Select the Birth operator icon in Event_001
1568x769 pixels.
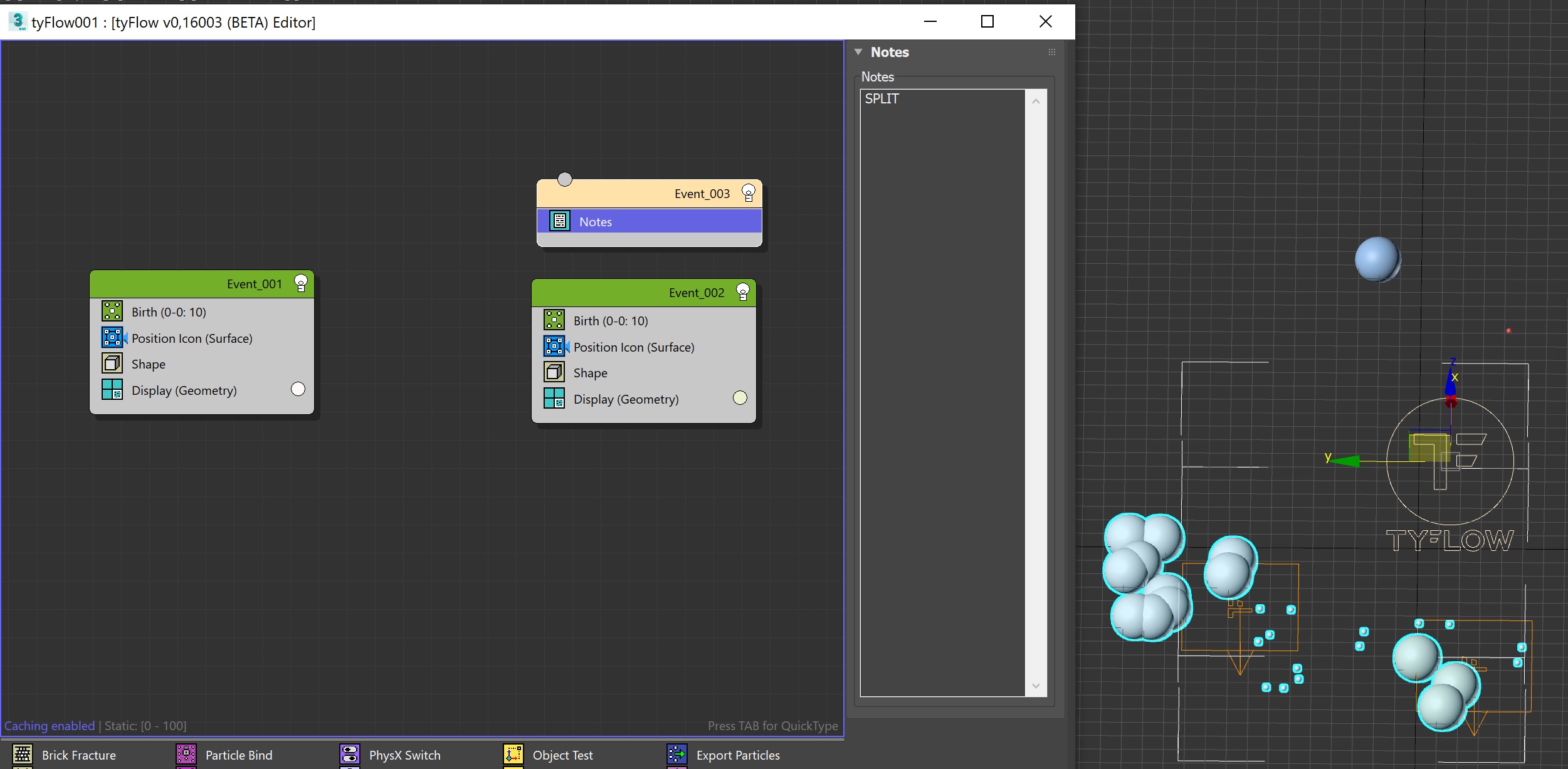[112, 311]
